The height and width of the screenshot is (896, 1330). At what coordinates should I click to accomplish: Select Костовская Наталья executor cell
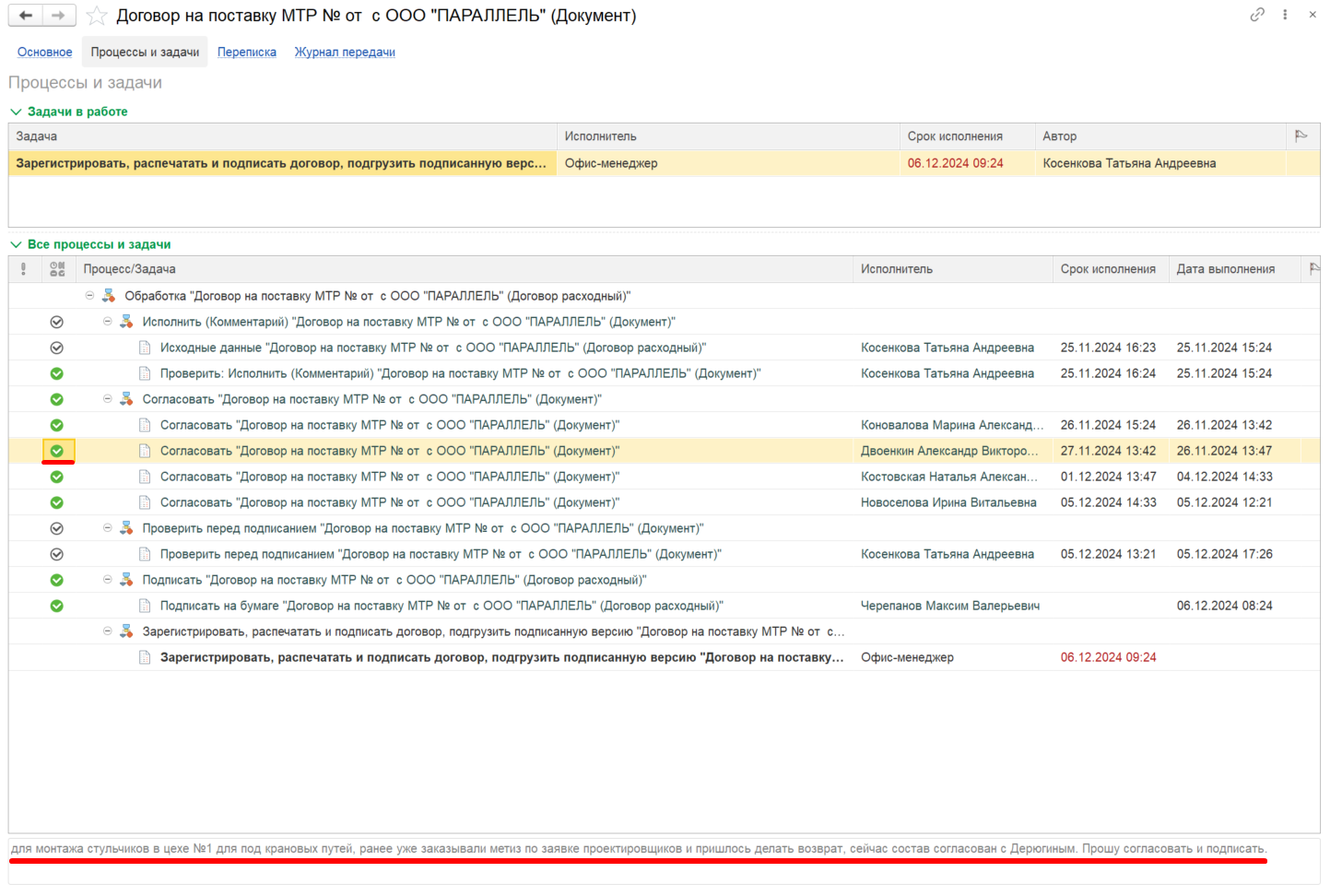point(952,477)
